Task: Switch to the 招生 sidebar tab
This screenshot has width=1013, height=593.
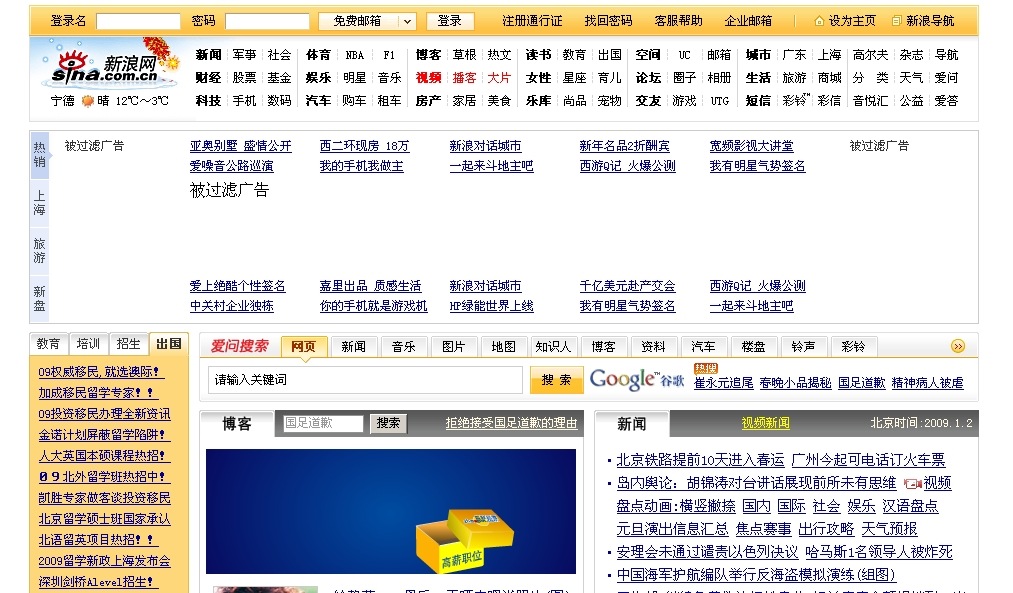Action: click(x=129, y=344)
